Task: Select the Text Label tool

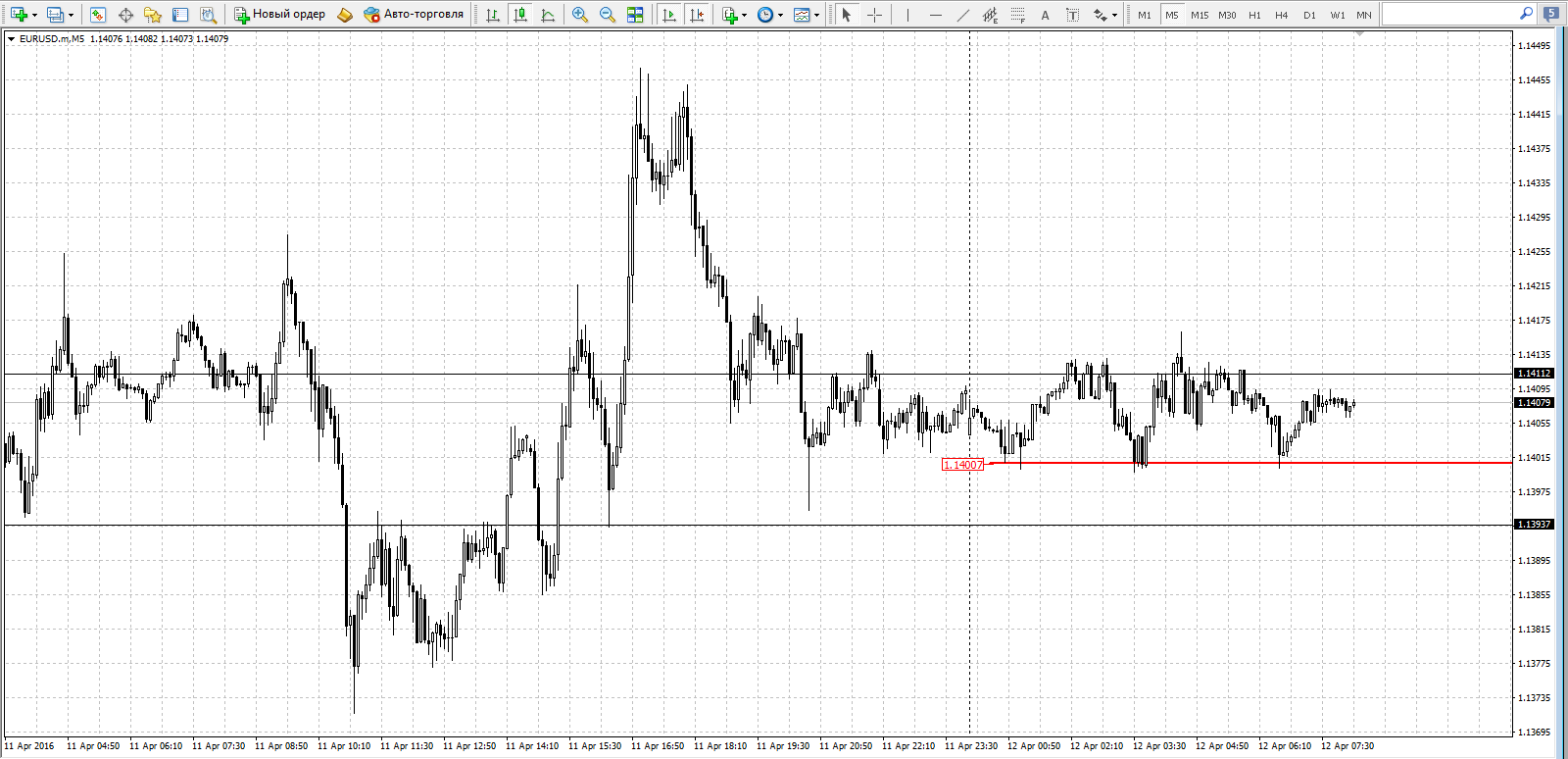Action: [1072, 15]
